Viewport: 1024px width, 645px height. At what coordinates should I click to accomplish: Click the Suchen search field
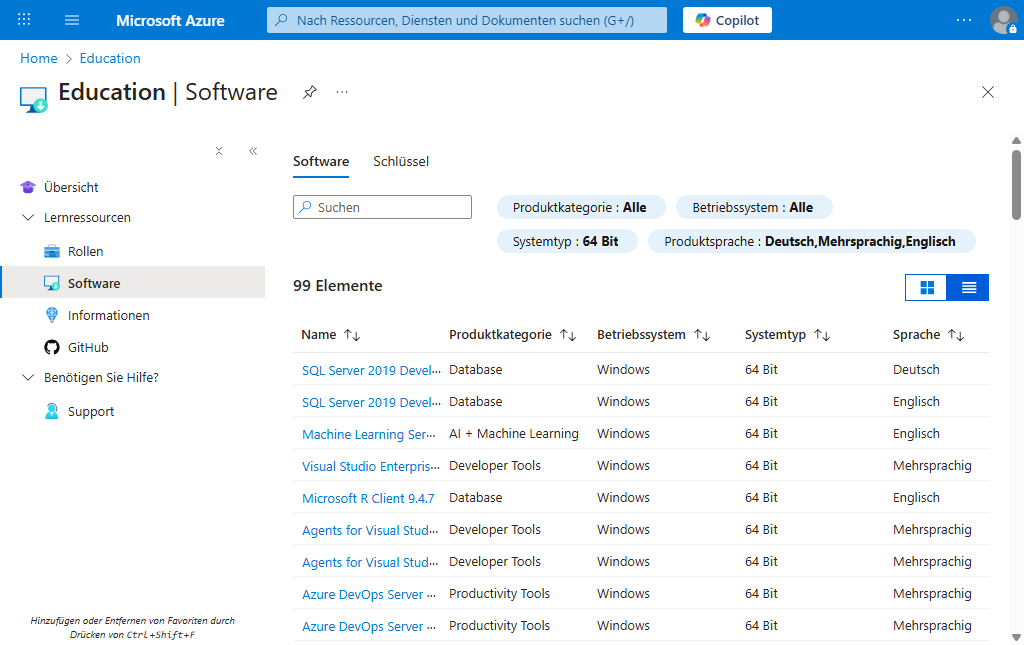(382, 207)
